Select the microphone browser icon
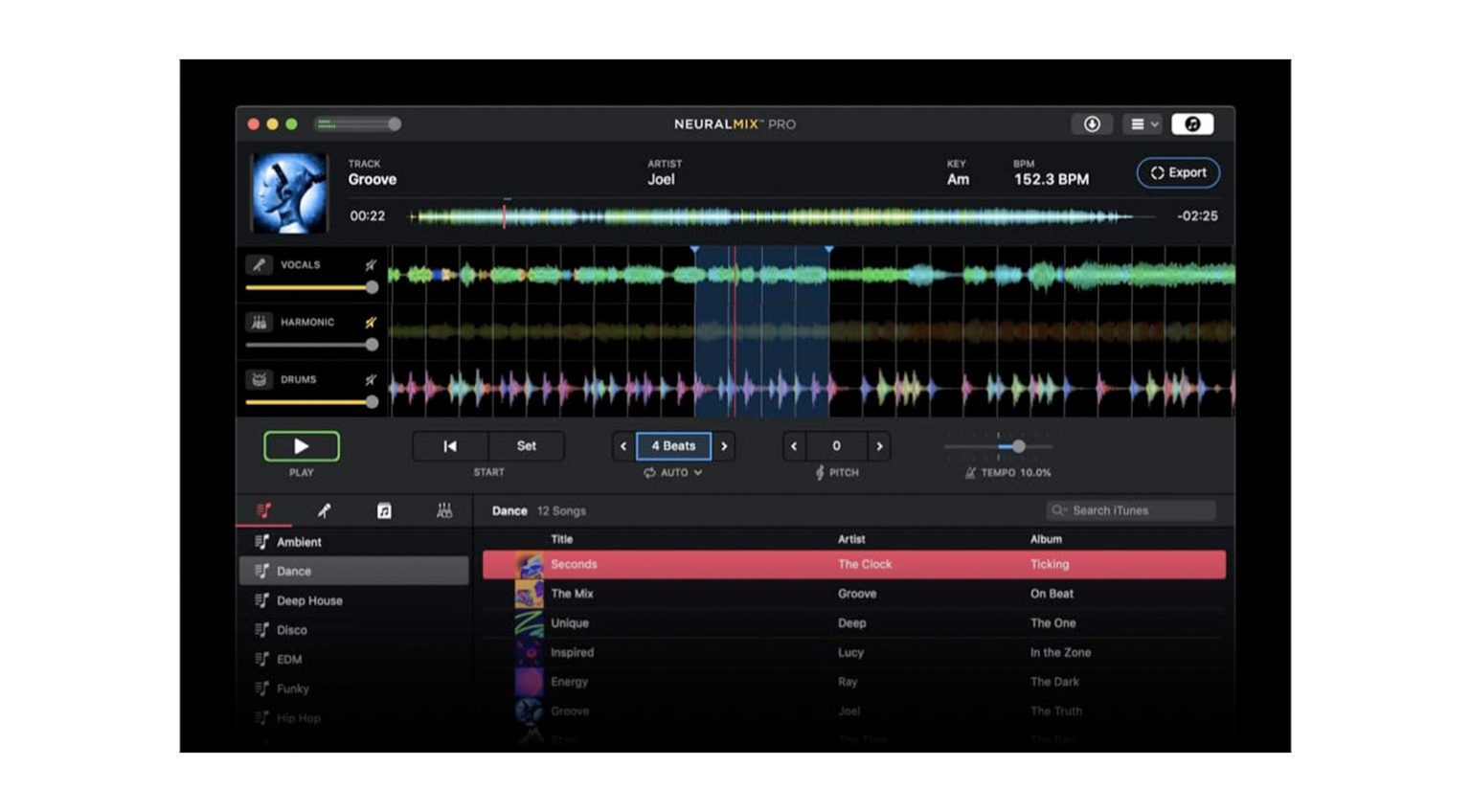Image resolution: width=1471 pixels, height=812 pixels. 326,510
